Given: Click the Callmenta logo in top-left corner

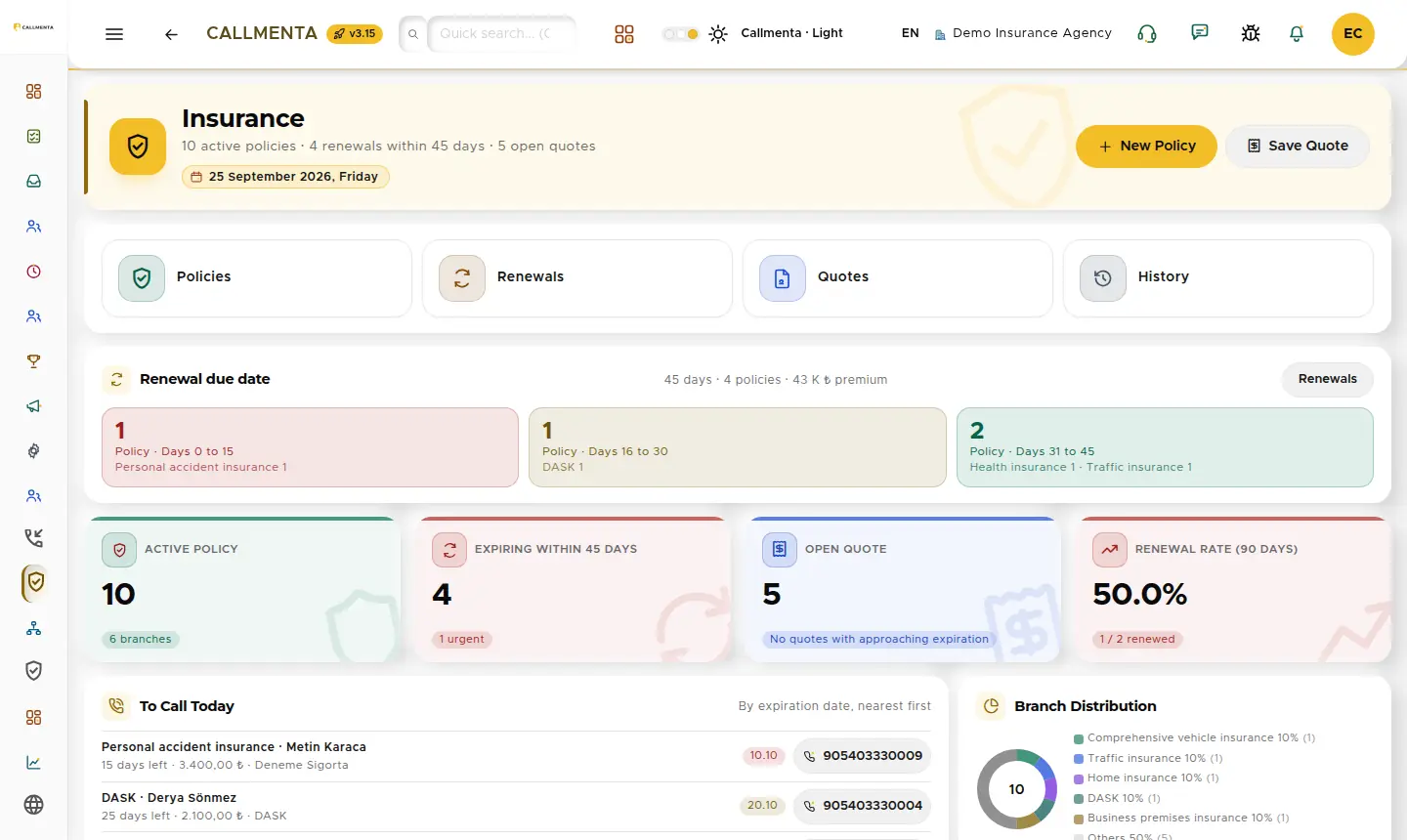Looking at the screenshot, I should pos(33,27).
